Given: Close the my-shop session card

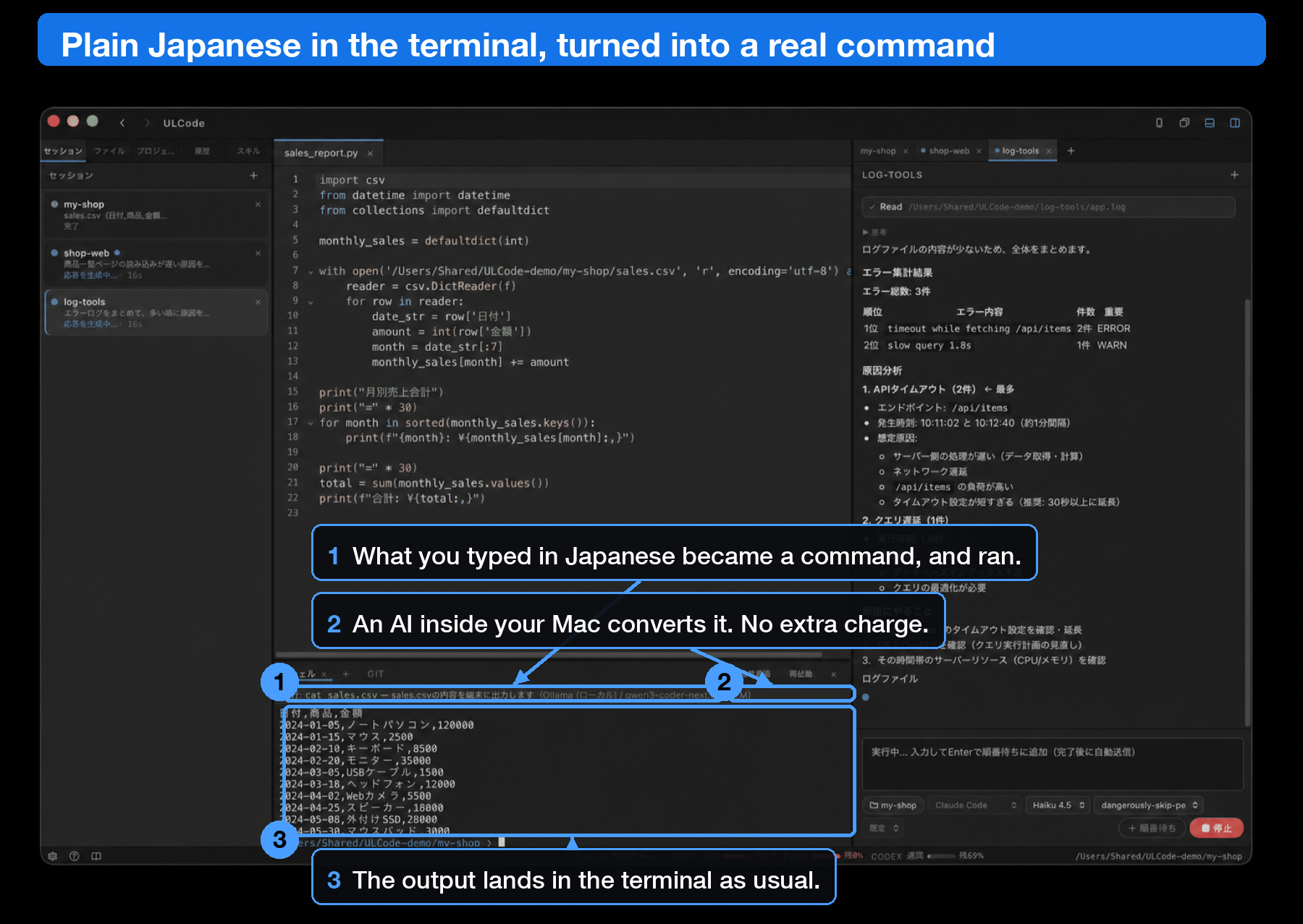Looking at the screenshot, I should click(x=258, y=205).
